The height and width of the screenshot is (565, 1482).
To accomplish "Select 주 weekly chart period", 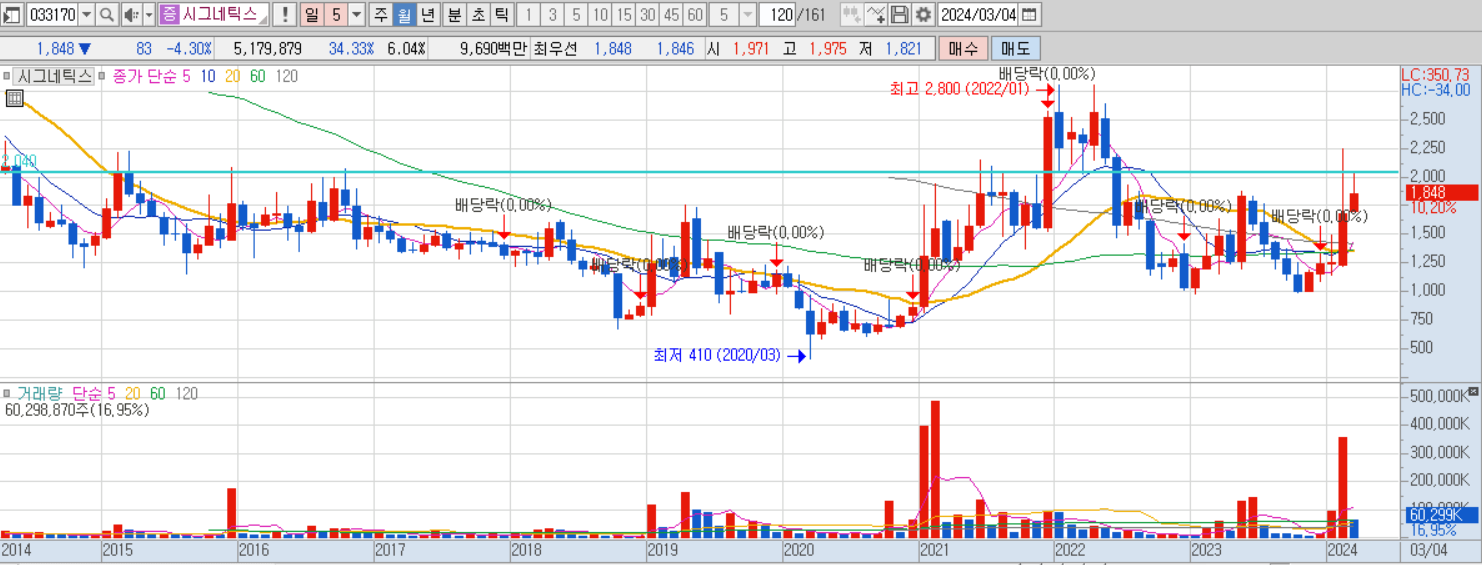I will [x=381, y=14].
